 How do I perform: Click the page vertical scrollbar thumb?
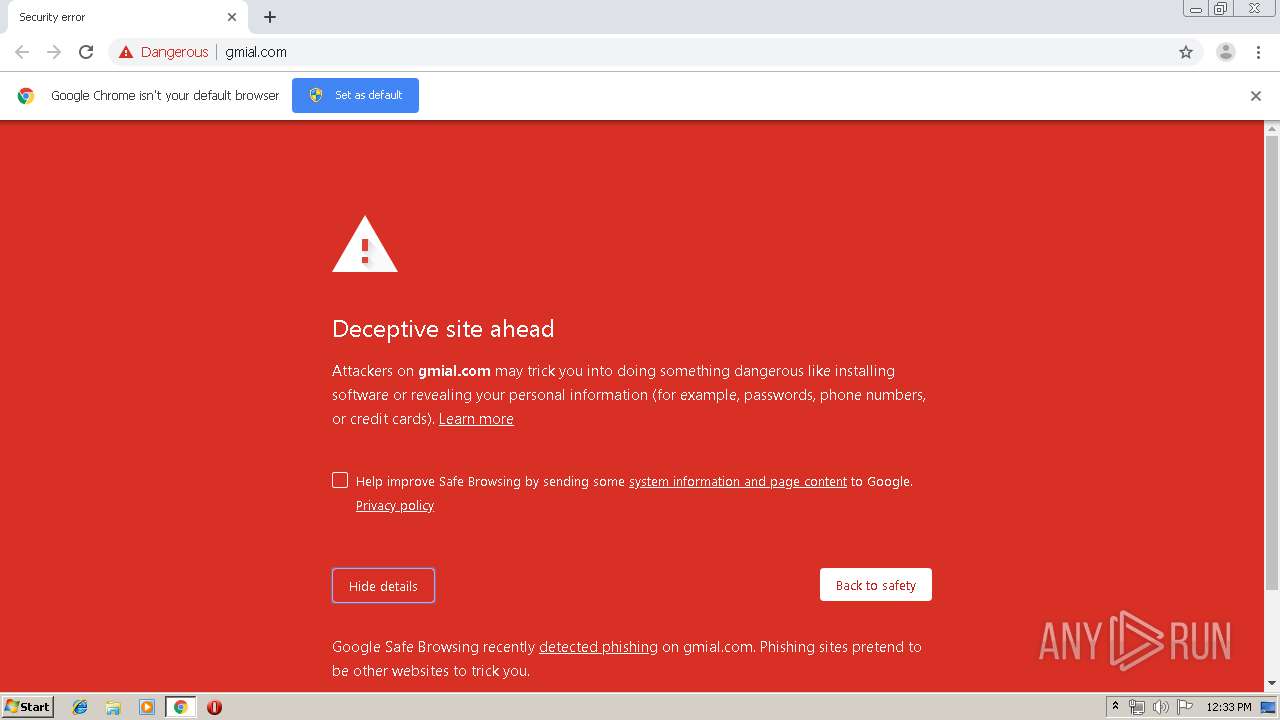coord(1272,363)
